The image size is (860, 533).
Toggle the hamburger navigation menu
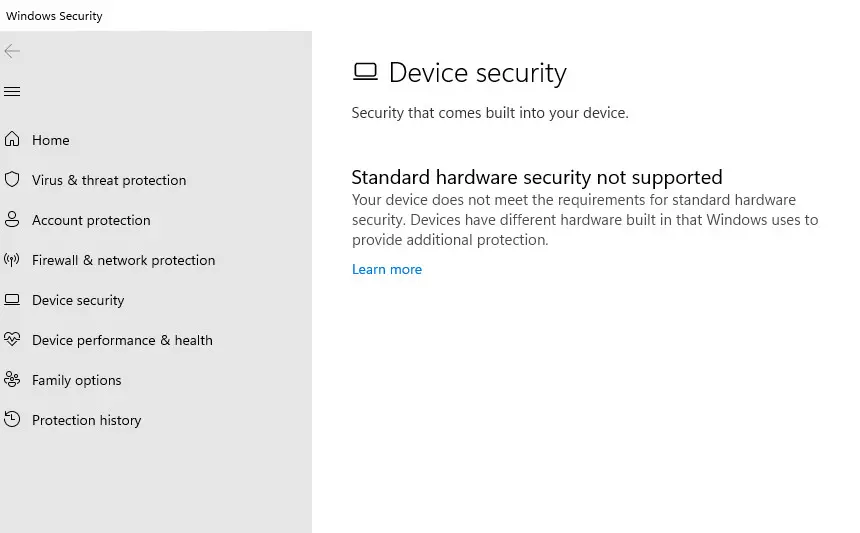(12, 92)
